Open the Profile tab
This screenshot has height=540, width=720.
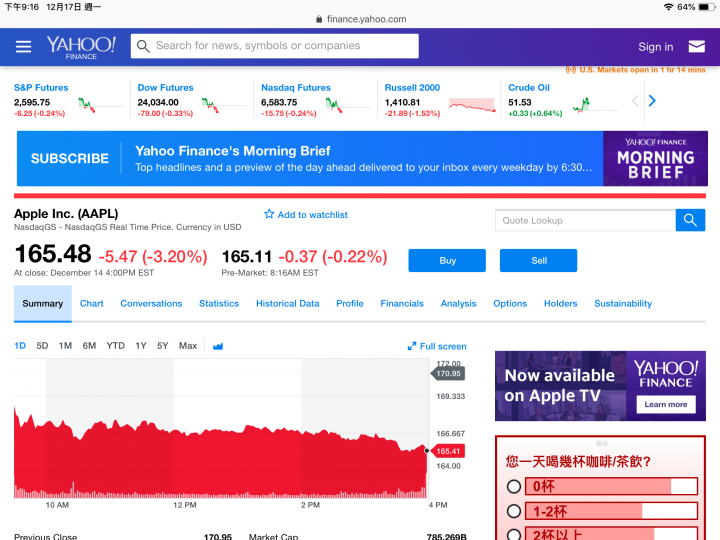tap(350, 304)
